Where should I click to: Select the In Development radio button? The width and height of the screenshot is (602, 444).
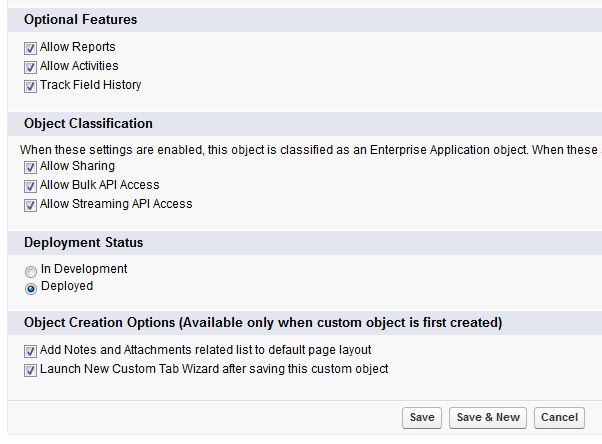(x=31, y=270)
